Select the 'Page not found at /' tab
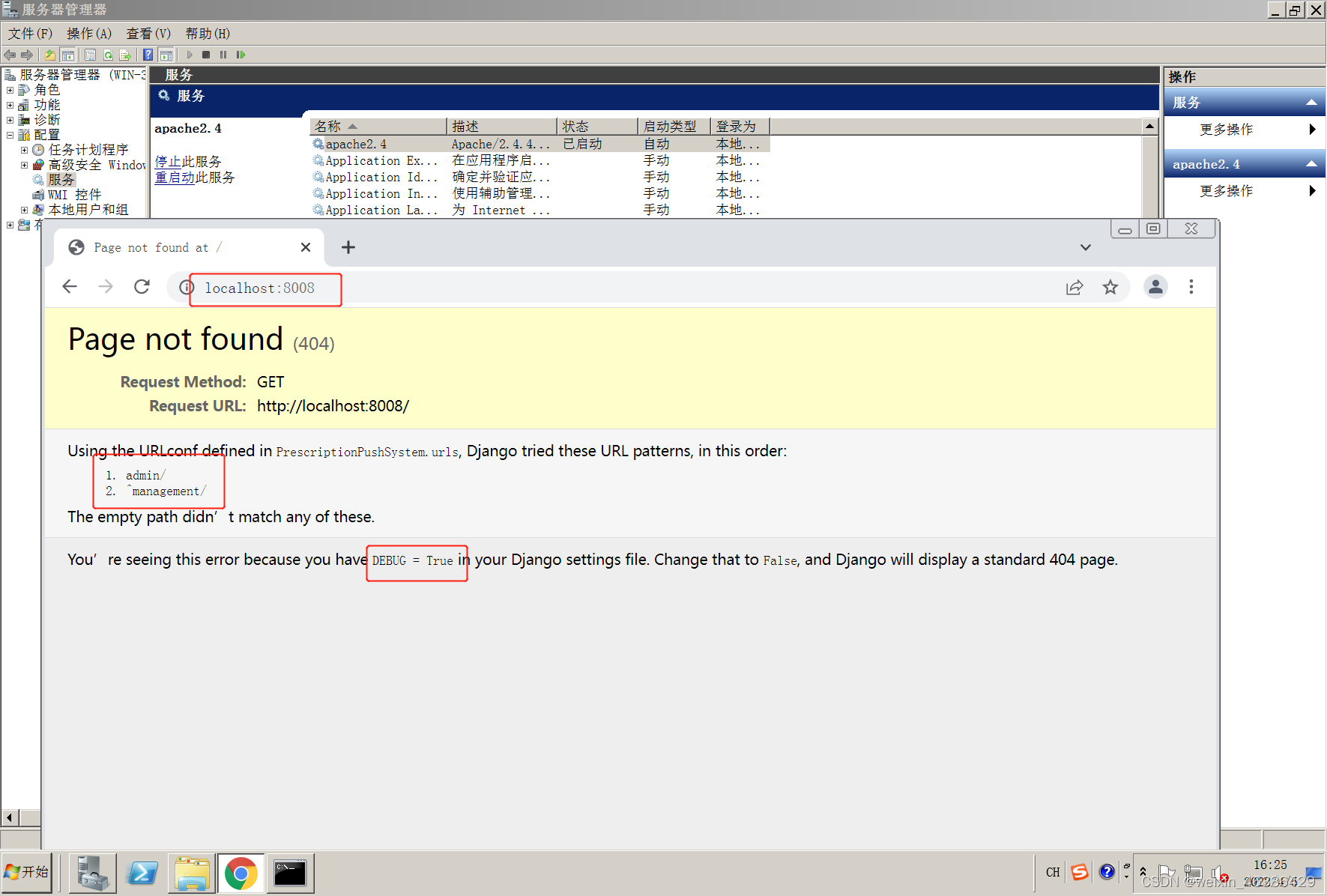Viewport: 1327px width, 896px height. tap(190, 247)
